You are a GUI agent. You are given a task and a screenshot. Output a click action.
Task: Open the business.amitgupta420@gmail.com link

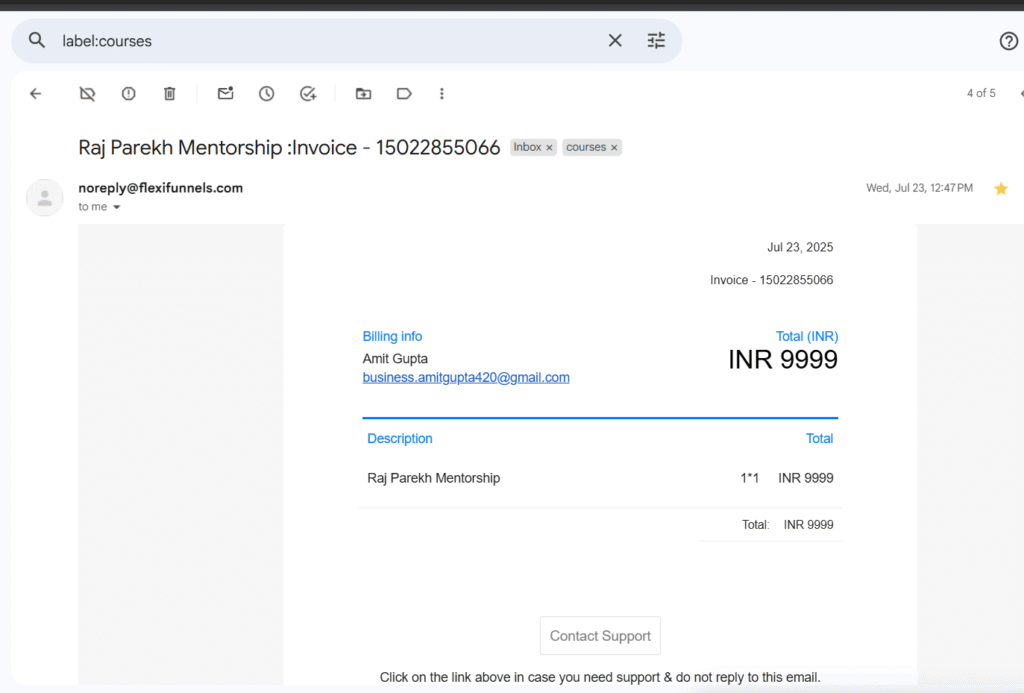[x=466, y=378]
